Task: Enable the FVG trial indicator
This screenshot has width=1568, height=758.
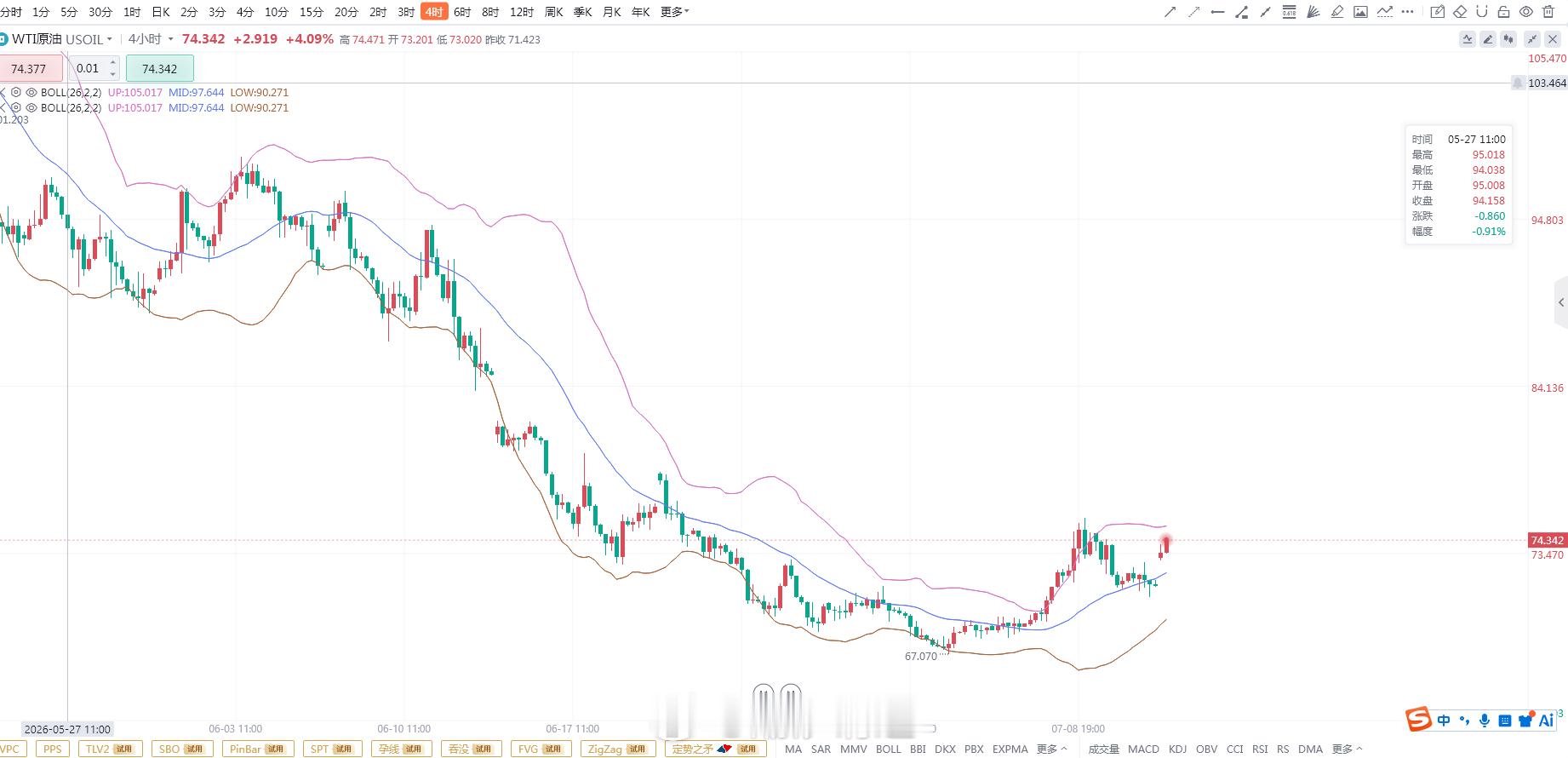Action: click(x=541, y=749)
